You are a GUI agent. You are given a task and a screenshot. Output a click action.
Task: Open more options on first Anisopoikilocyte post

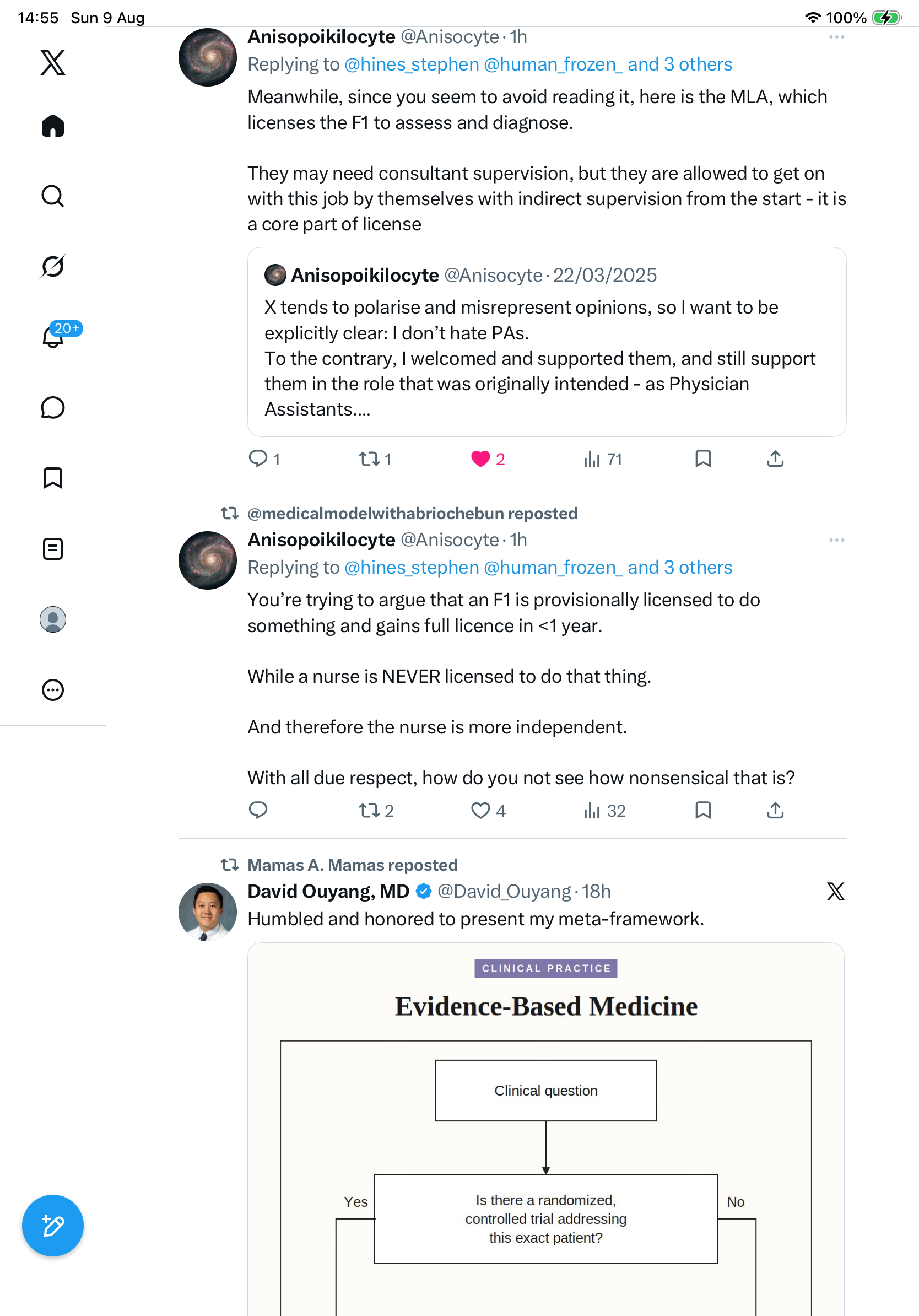pos(836,37)
